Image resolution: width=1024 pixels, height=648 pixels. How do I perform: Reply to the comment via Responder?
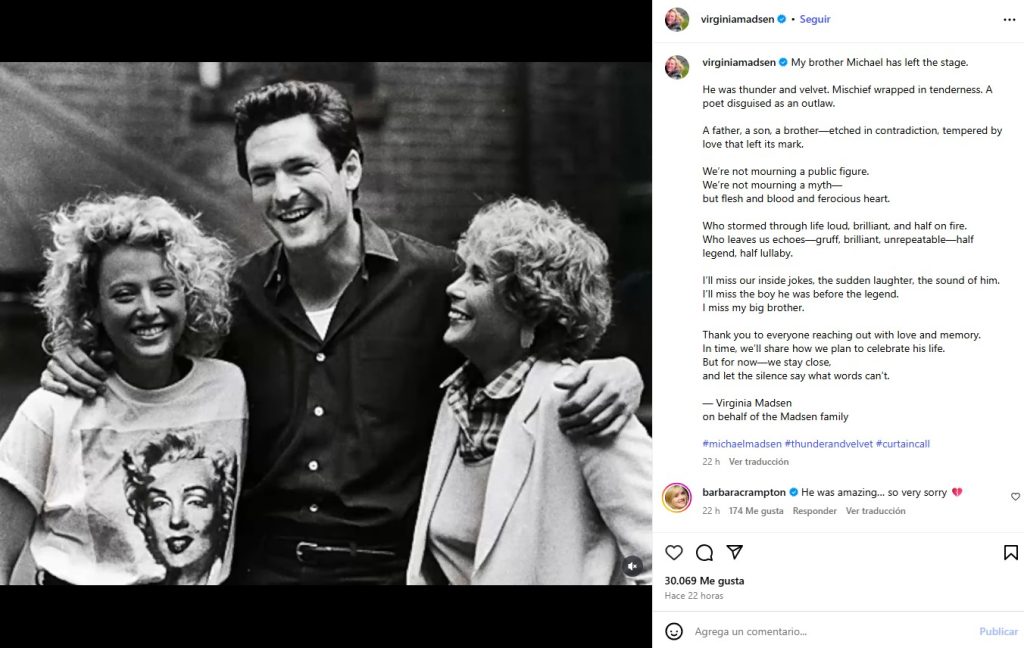815,510
